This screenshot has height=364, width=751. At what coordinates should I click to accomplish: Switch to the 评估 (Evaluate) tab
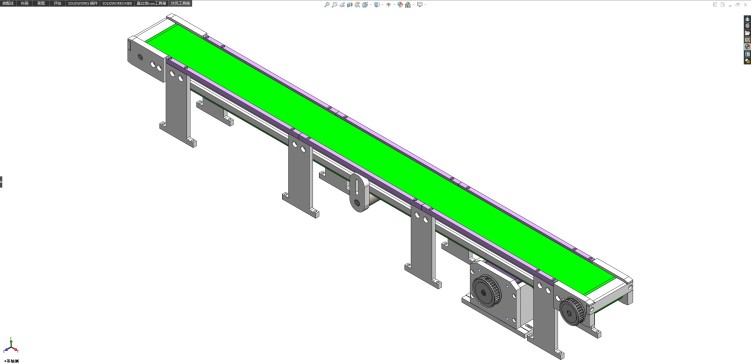click(57, 3)
